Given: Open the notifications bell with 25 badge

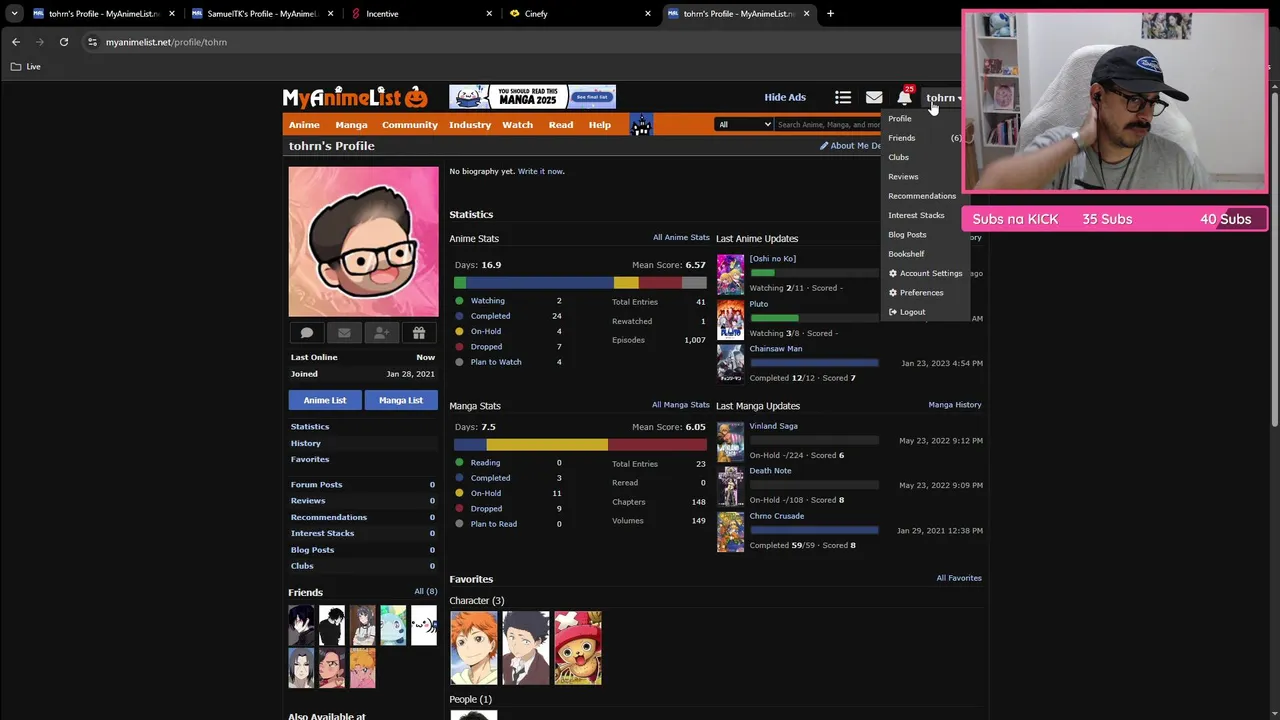Looking at the screenshot, I should point(904,97).
